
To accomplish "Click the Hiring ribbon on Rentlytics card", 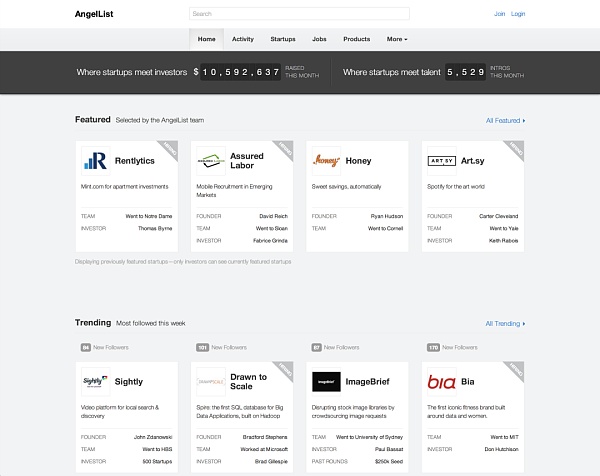I will 170,148.
